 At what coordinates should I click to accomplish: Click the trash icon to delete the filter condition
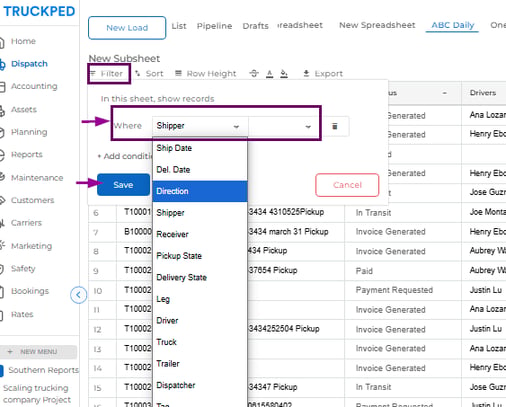click(x=335, y=126)
